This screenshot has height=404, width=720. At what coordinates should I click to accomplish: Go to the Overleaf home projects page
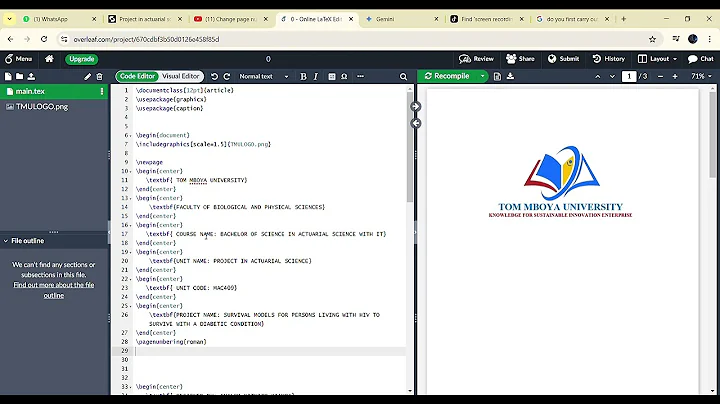pos(49,59)
